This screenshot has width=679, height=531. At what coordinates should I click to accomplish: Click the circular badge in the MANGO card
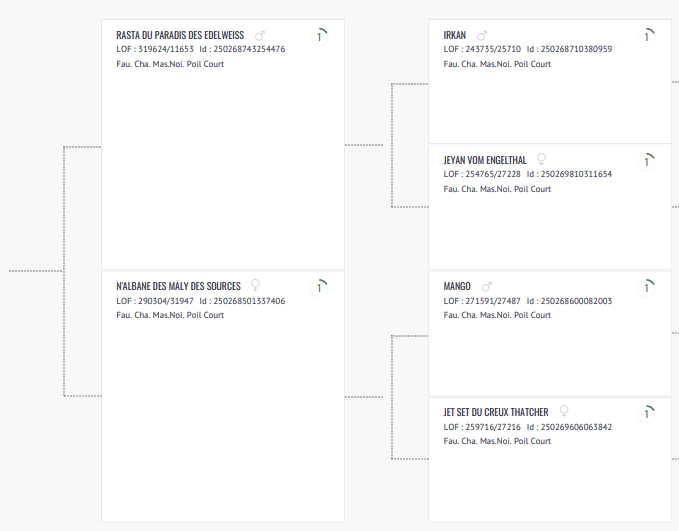(647, 287)
